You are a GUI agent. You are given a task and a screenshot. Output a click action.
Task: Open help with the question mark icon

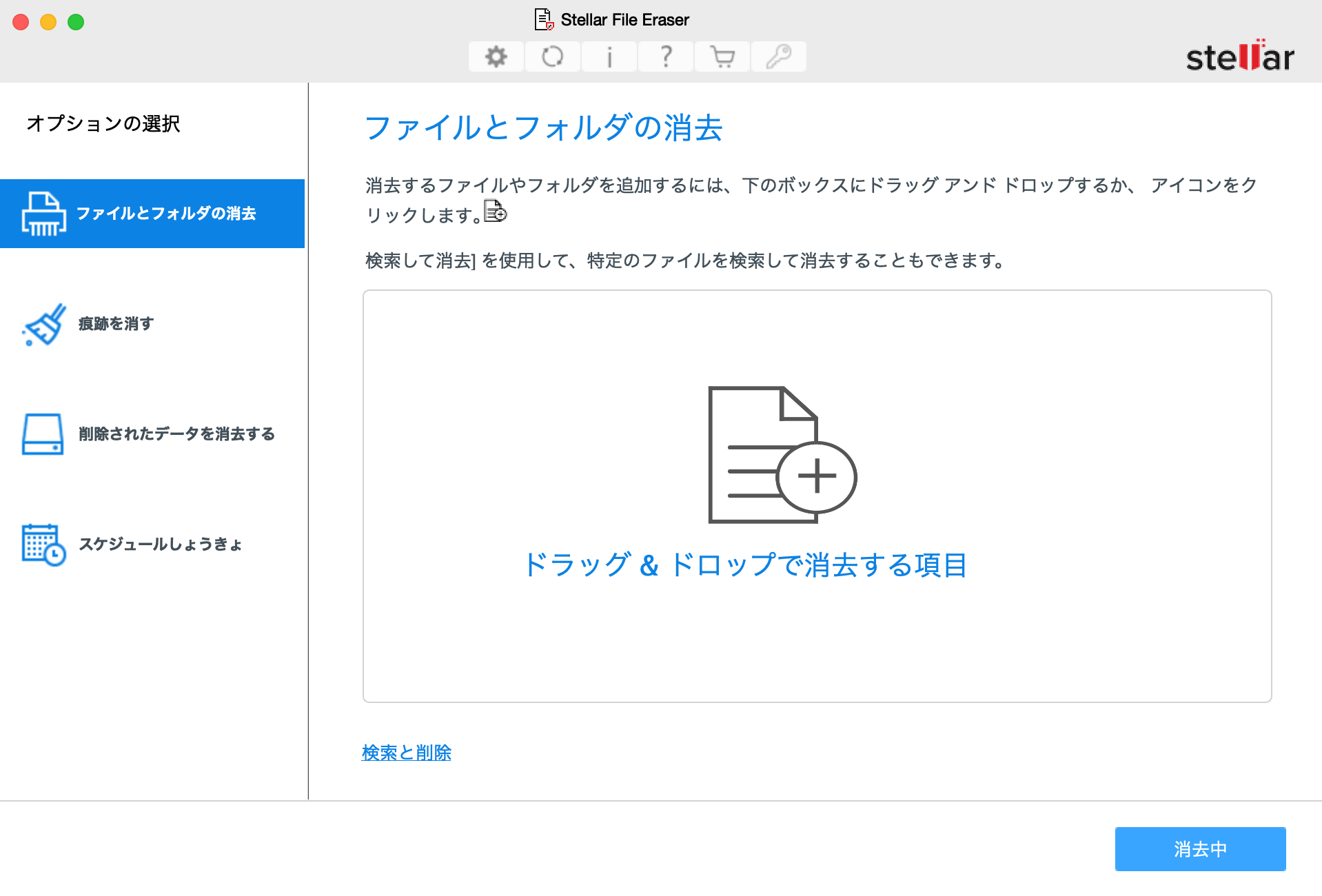pyautogui.click(x=666, y=57)
